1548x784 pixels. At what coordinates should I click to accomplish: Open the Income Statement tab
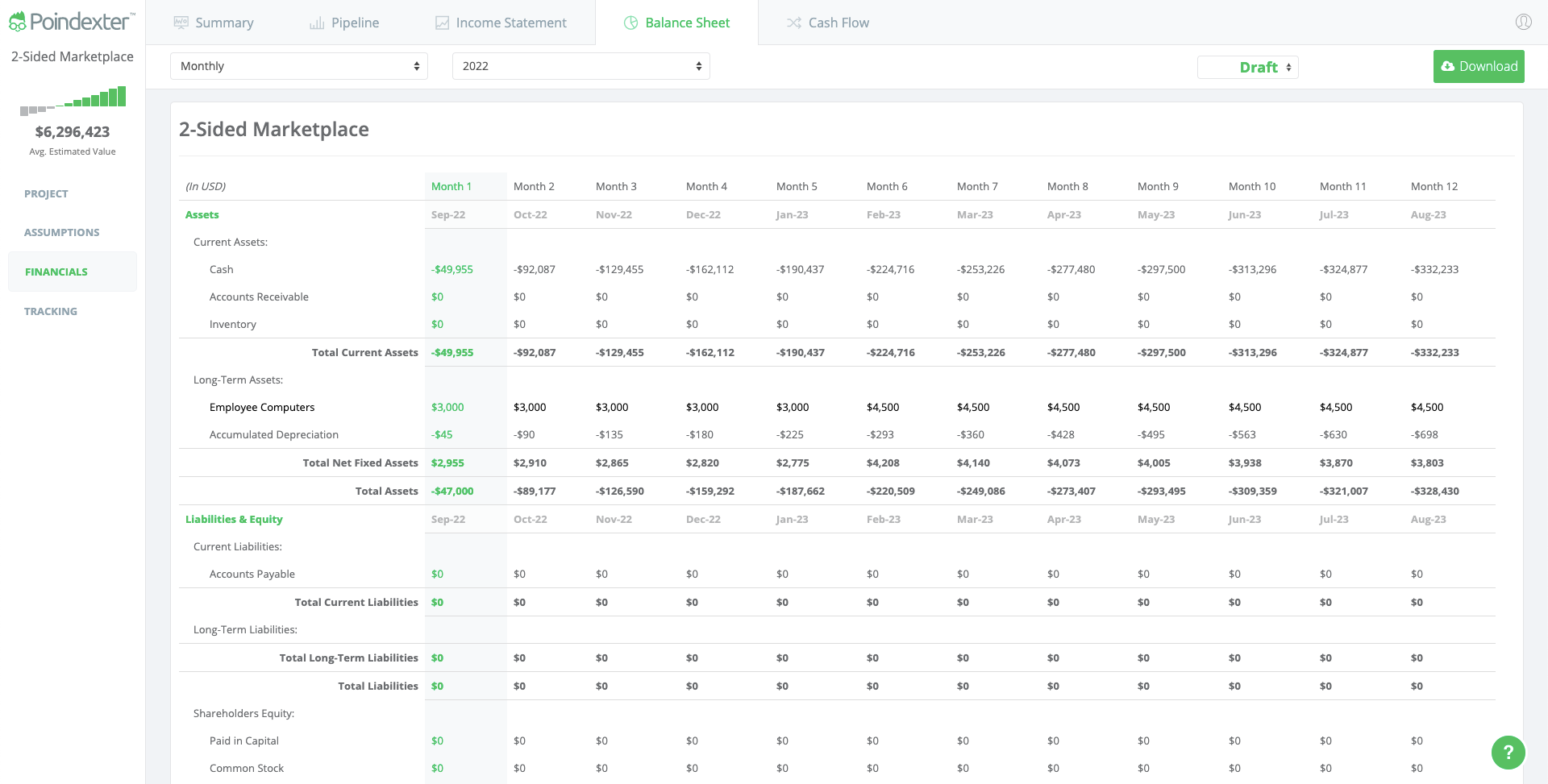(501, 23)
